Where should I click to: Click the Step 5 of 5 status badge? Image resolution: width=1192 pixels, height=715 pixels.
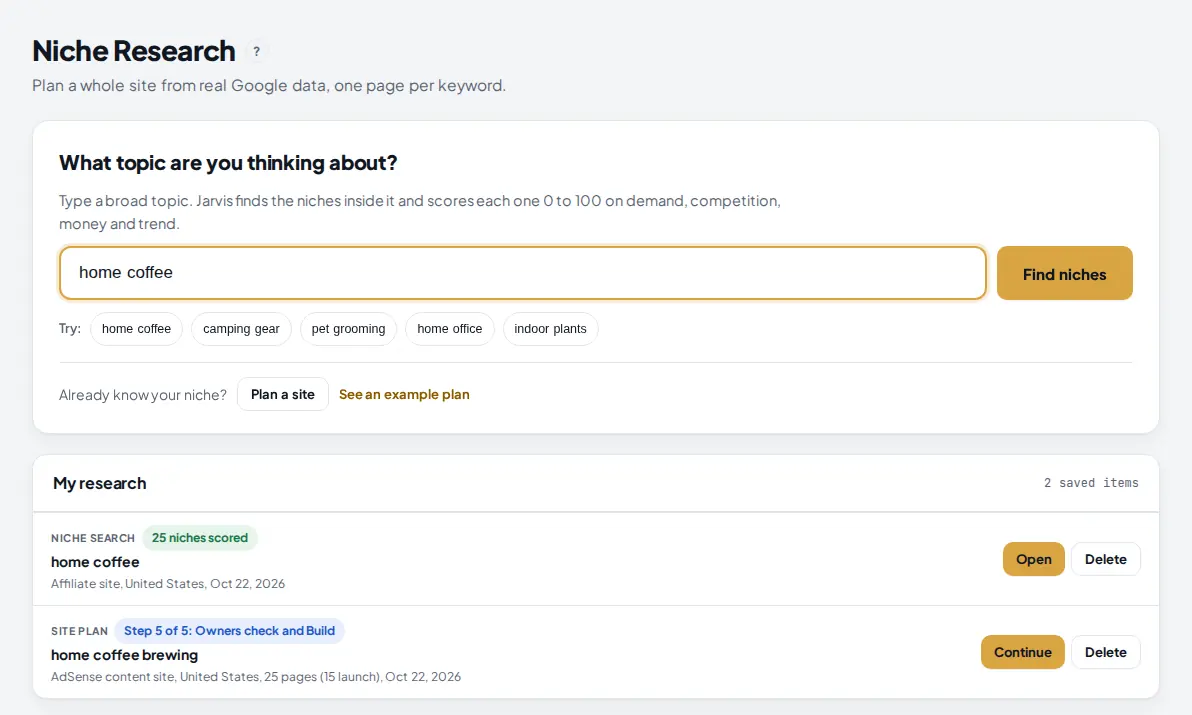point(230,631)
